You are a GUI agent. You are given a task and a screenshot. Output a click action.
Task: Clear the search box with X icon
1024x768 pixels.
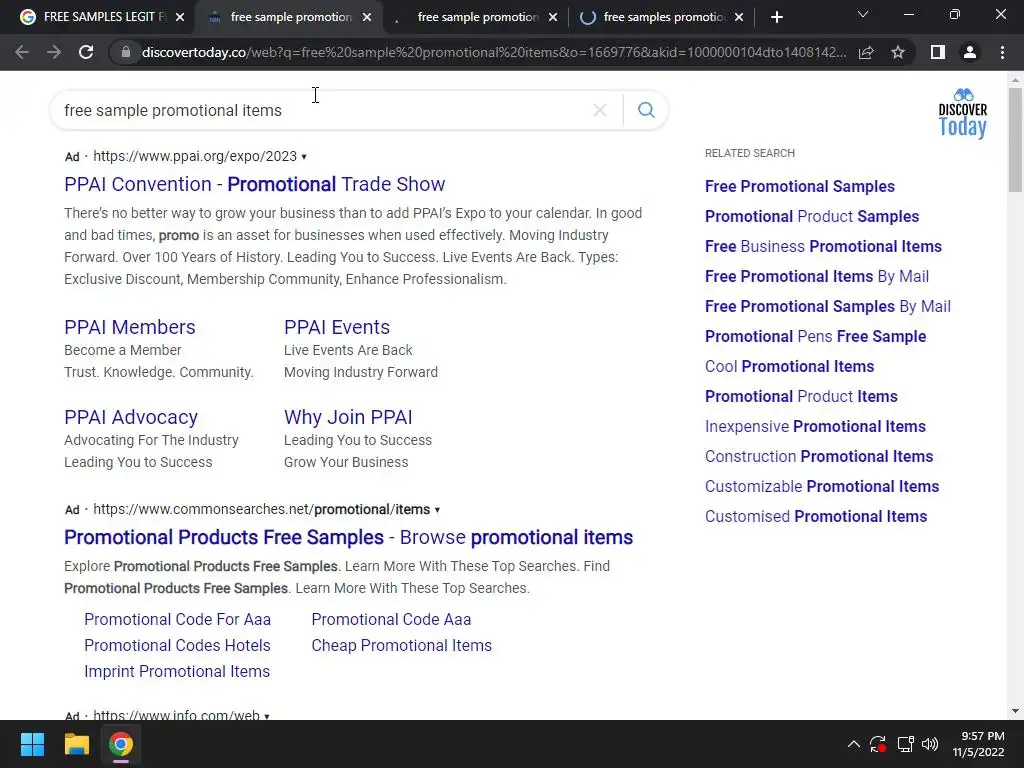click(600, 110)
